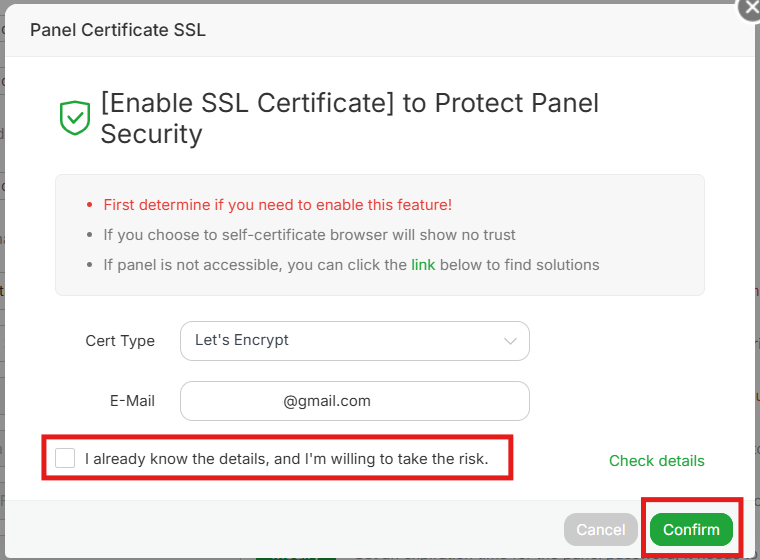Click the self-certificate browser trust note
The width and height of the screenshot is (760, 560).
pos(309,235)
